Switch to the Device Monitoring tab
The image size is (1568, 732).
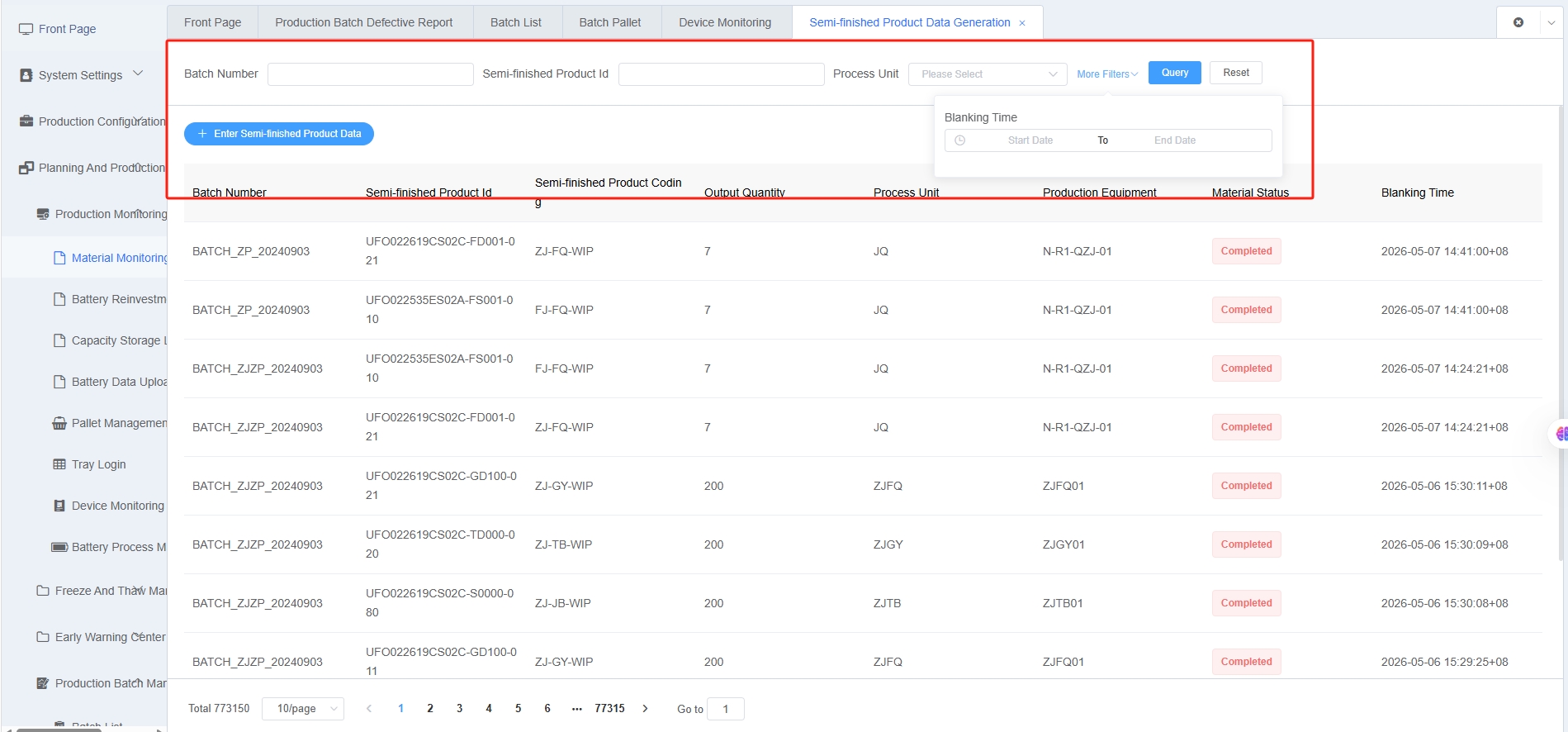pos(725,22)
